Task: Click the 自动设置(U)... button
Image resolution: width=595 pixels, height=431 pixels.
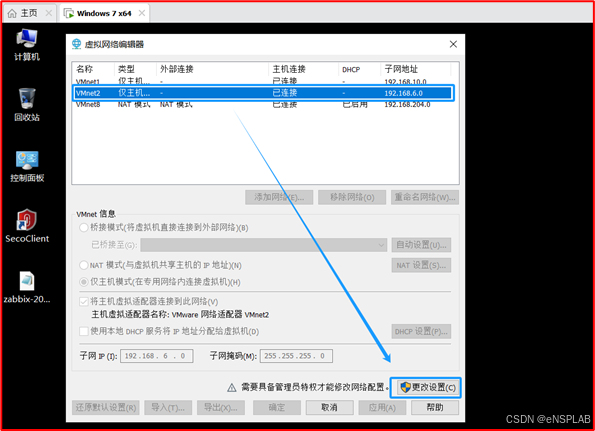Action: pyautogui.click(x=421, y=245)
